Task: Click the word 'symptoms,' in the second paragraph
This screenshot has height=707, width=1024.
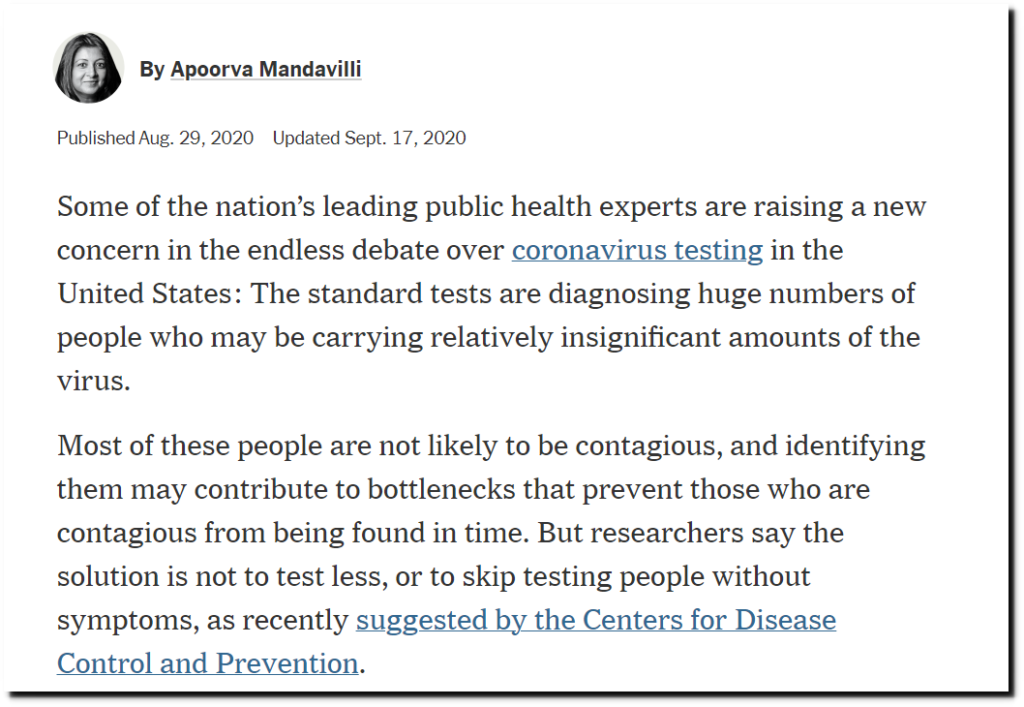Action: (x=127, y=621)
